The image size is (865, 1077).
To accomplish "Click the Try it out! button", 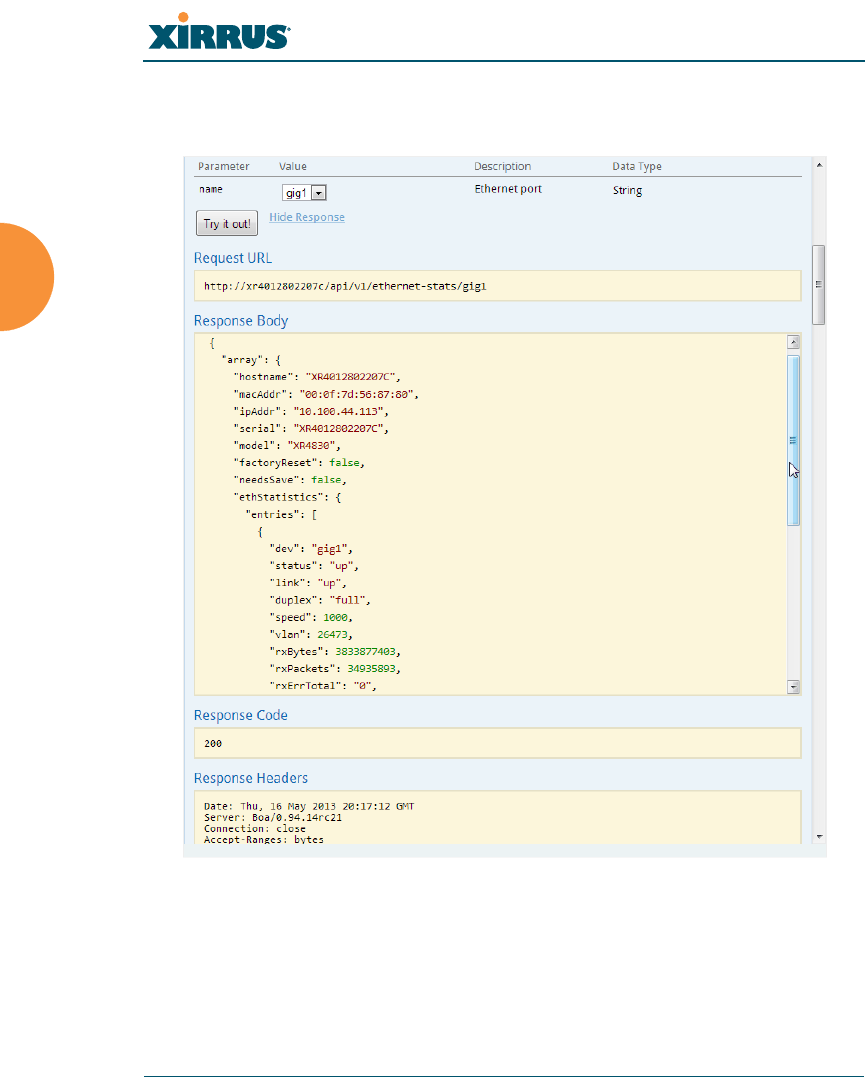I will [227, 223].
